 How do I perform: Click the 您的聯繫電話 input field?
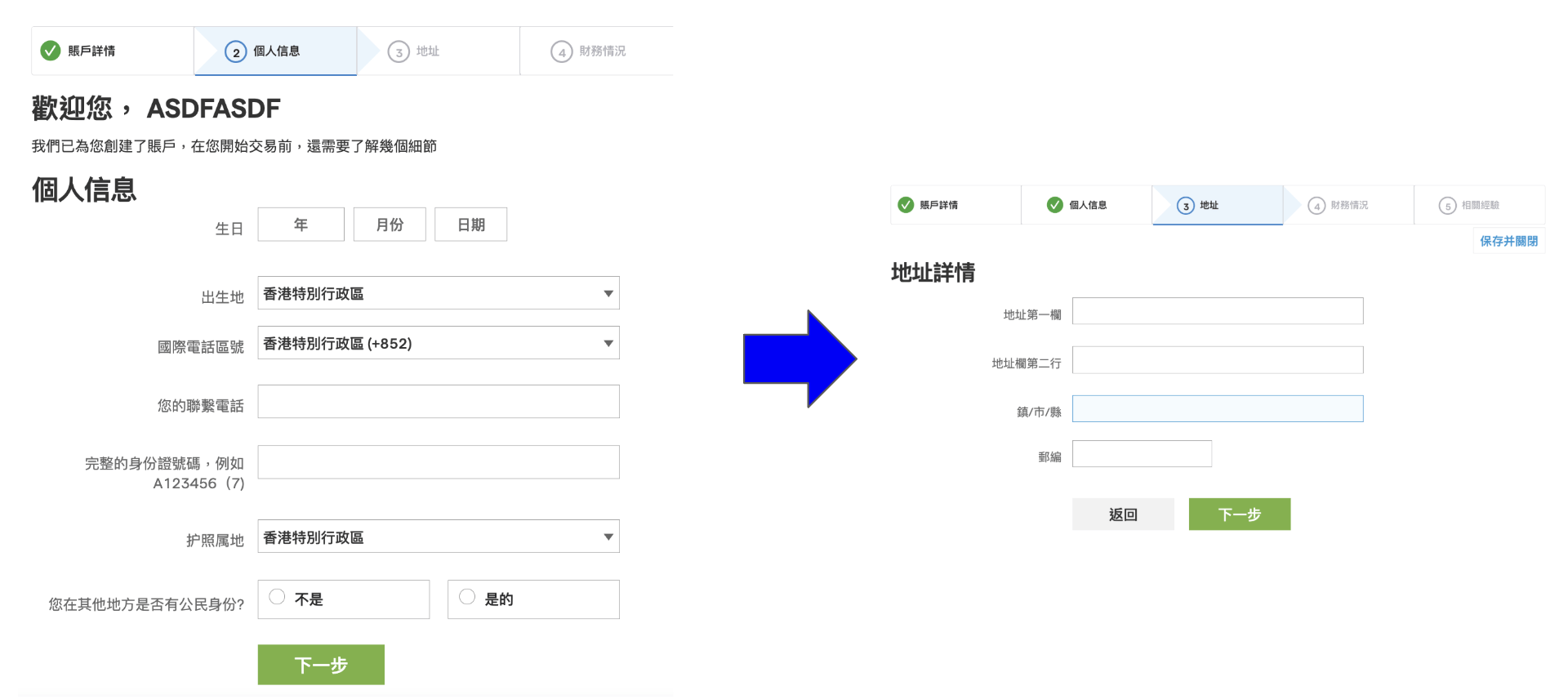pyautogui.click(x=438, y=402)
